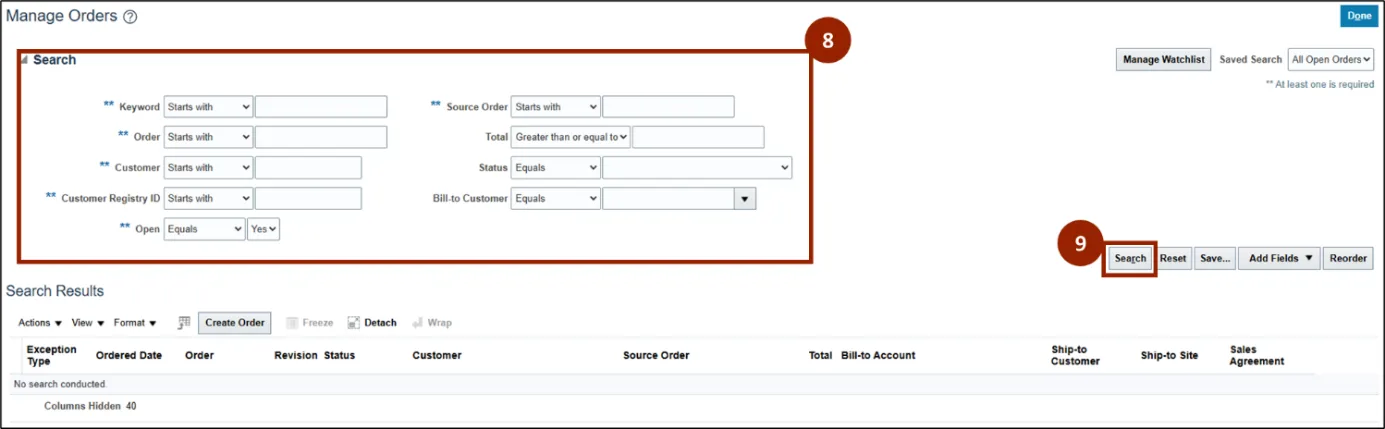Open the Add Fields dropdown button
This screenshot has height=429, width=1385.
click(x=1279, y=259)
